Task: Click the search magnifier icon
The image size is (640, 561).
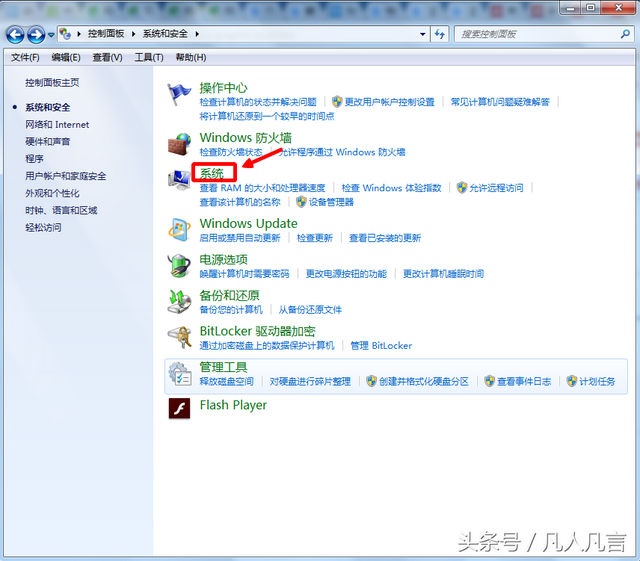Action: pos(625,34)
